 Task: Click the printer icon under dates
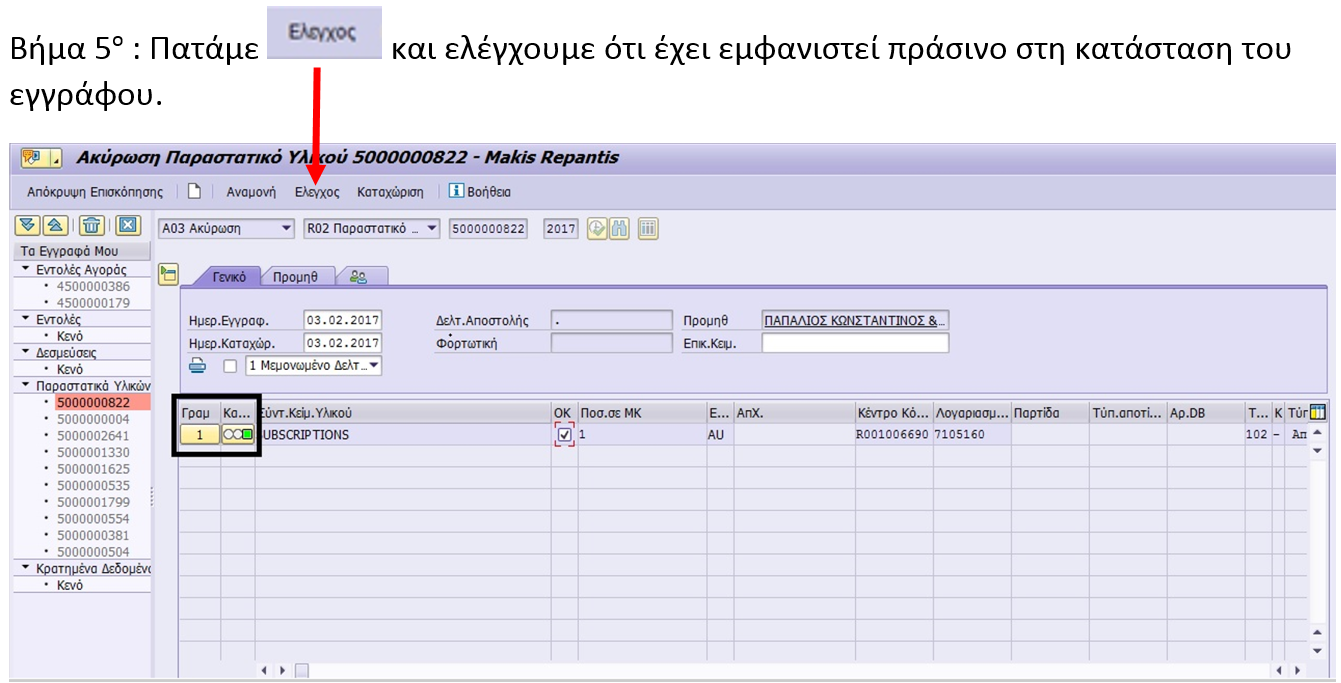point(198,366)
